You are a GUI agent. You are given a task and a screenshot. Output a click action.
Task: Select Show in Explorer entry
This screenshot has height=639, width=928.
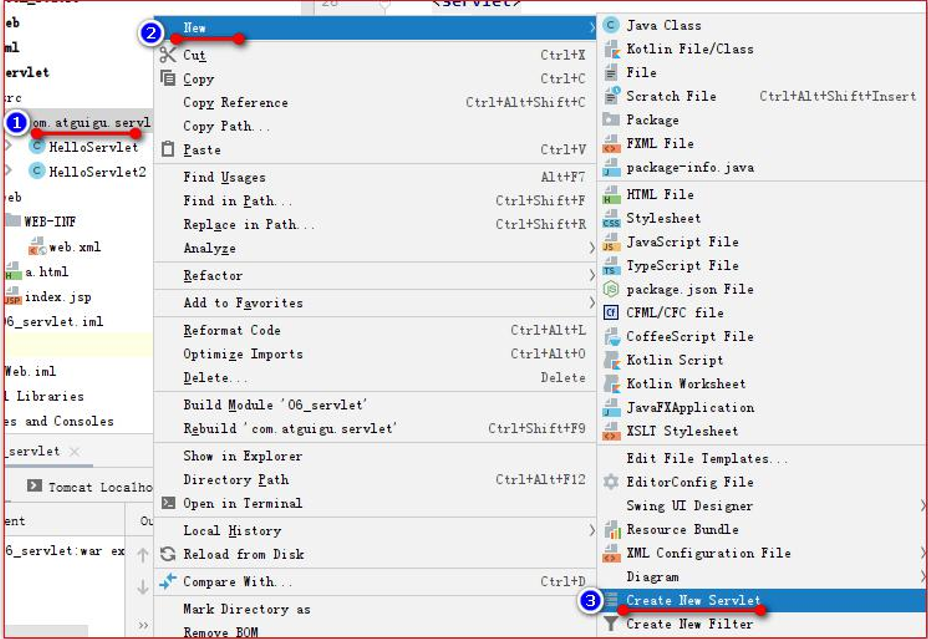click(x=375, y=456)
